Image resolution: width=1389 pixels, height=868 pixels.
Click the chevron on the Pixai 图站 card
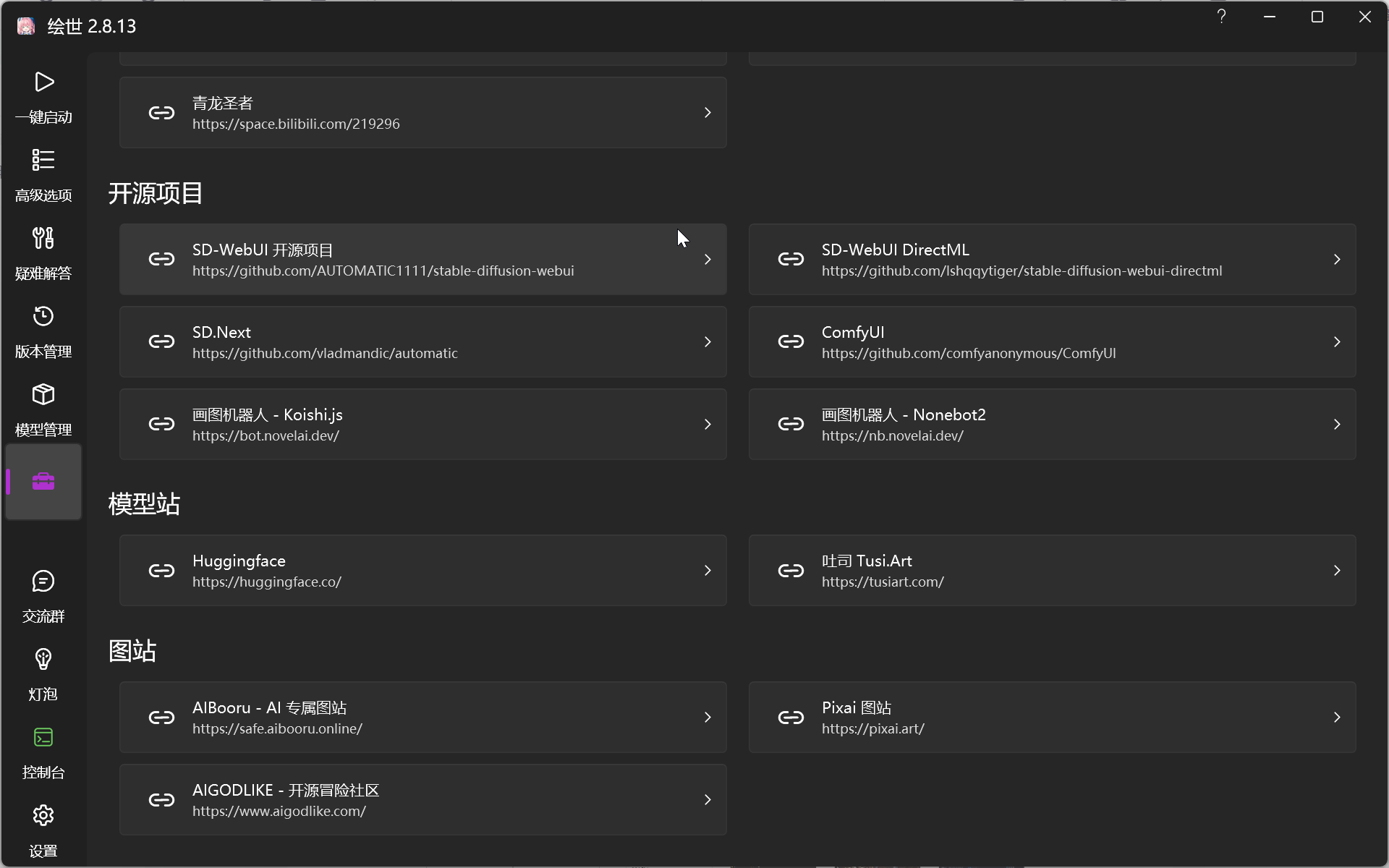[x=1336, y=718]
